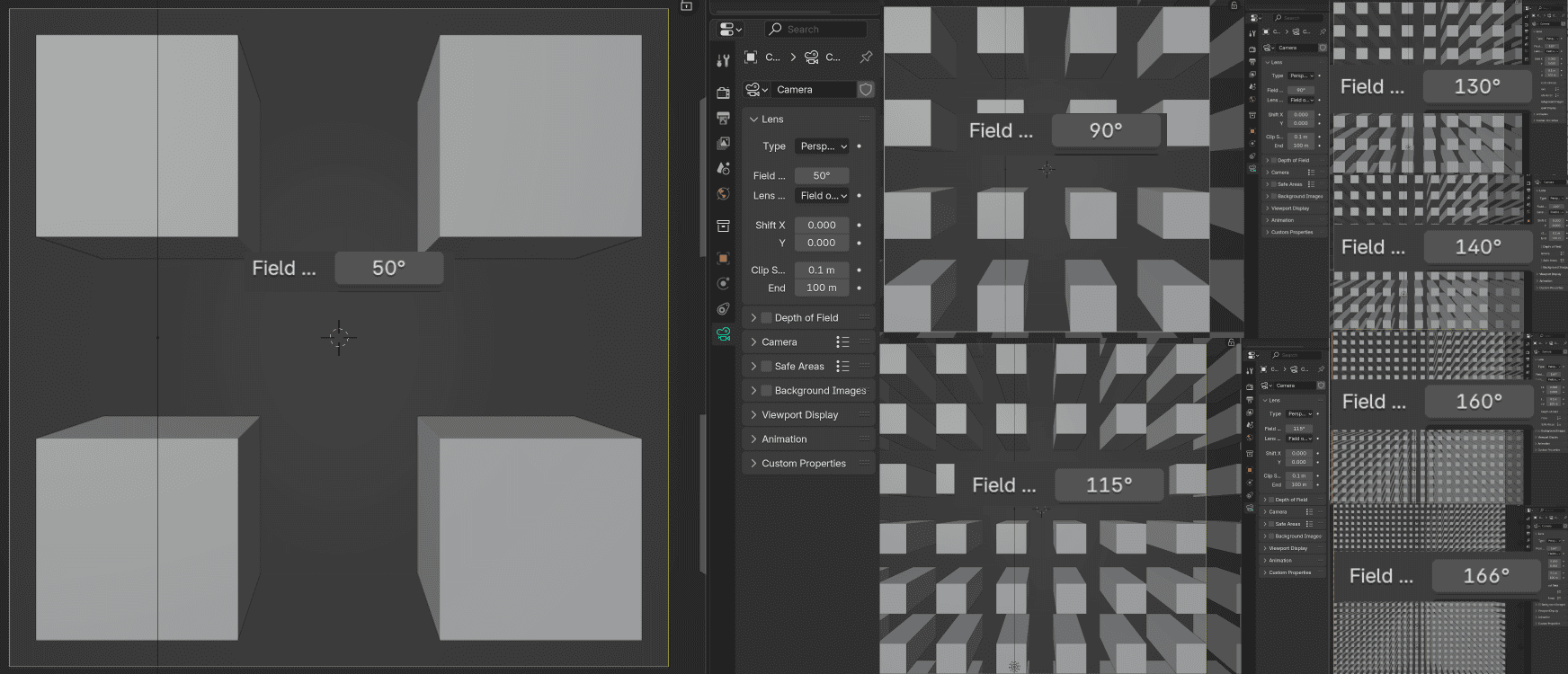Enable the Depth of Field checkbox
This screenshot has width=1568, height=674.
tap(767, 318)
